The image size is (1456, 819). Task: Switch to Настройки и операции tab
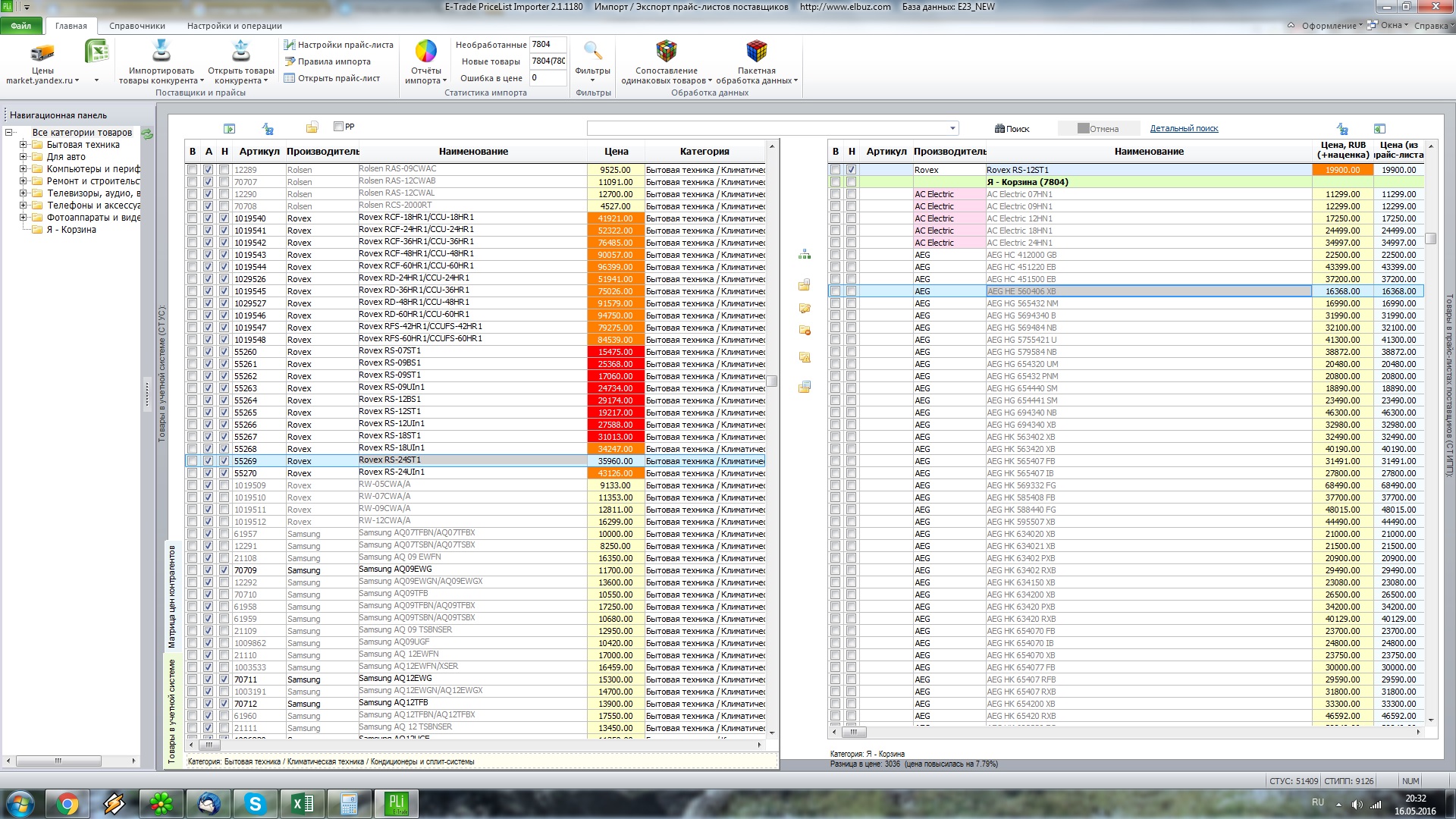[234, 26]
